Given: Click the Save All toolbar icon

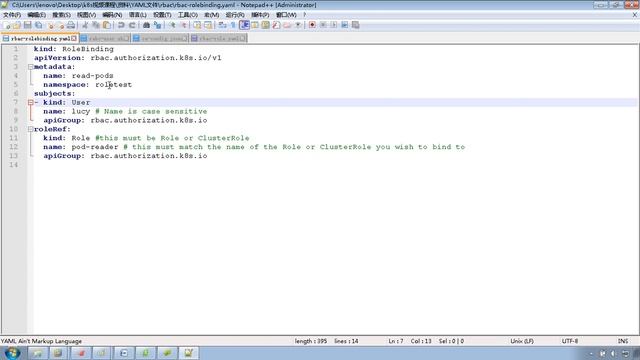Looking at the screenshot, I should pyautogui.click(x=38, y=25).
